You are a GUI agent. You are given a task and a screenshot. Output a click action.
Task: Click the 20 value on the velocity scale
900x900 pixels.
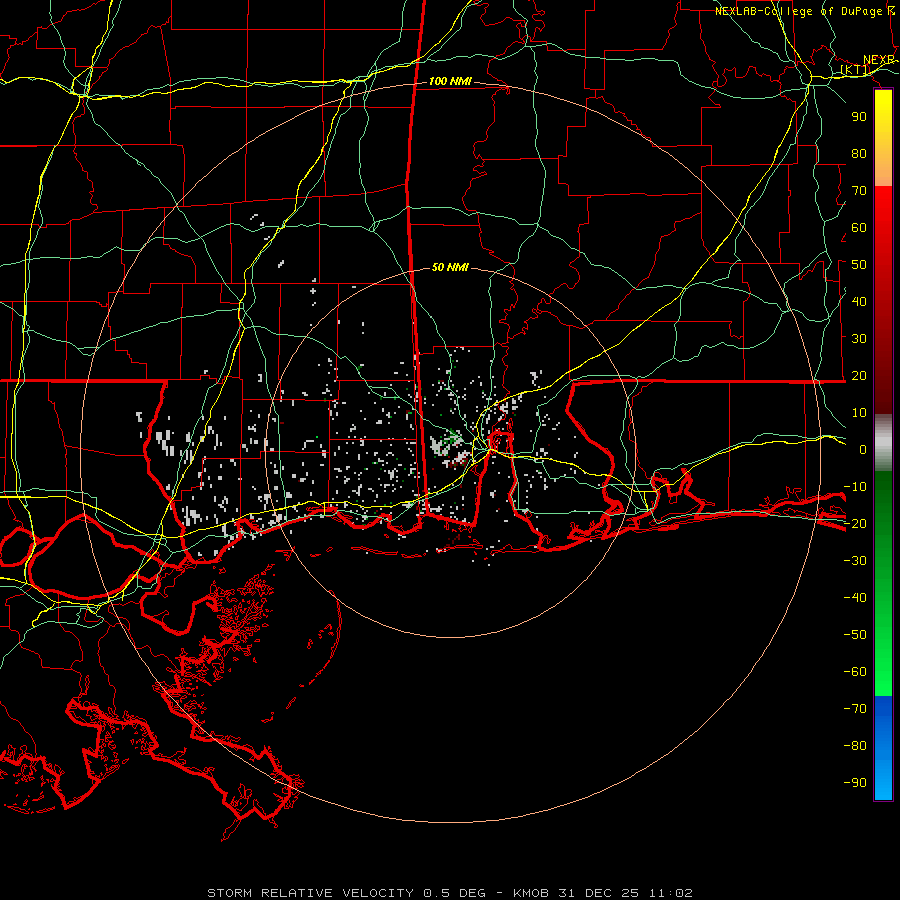[859, 376]
